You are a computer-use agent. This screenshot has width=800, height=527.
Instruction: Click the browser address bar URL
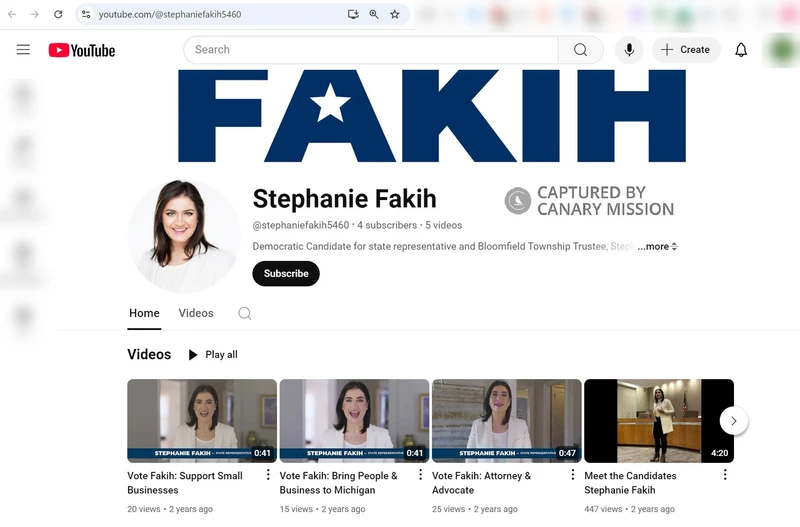tap(170, 14)
